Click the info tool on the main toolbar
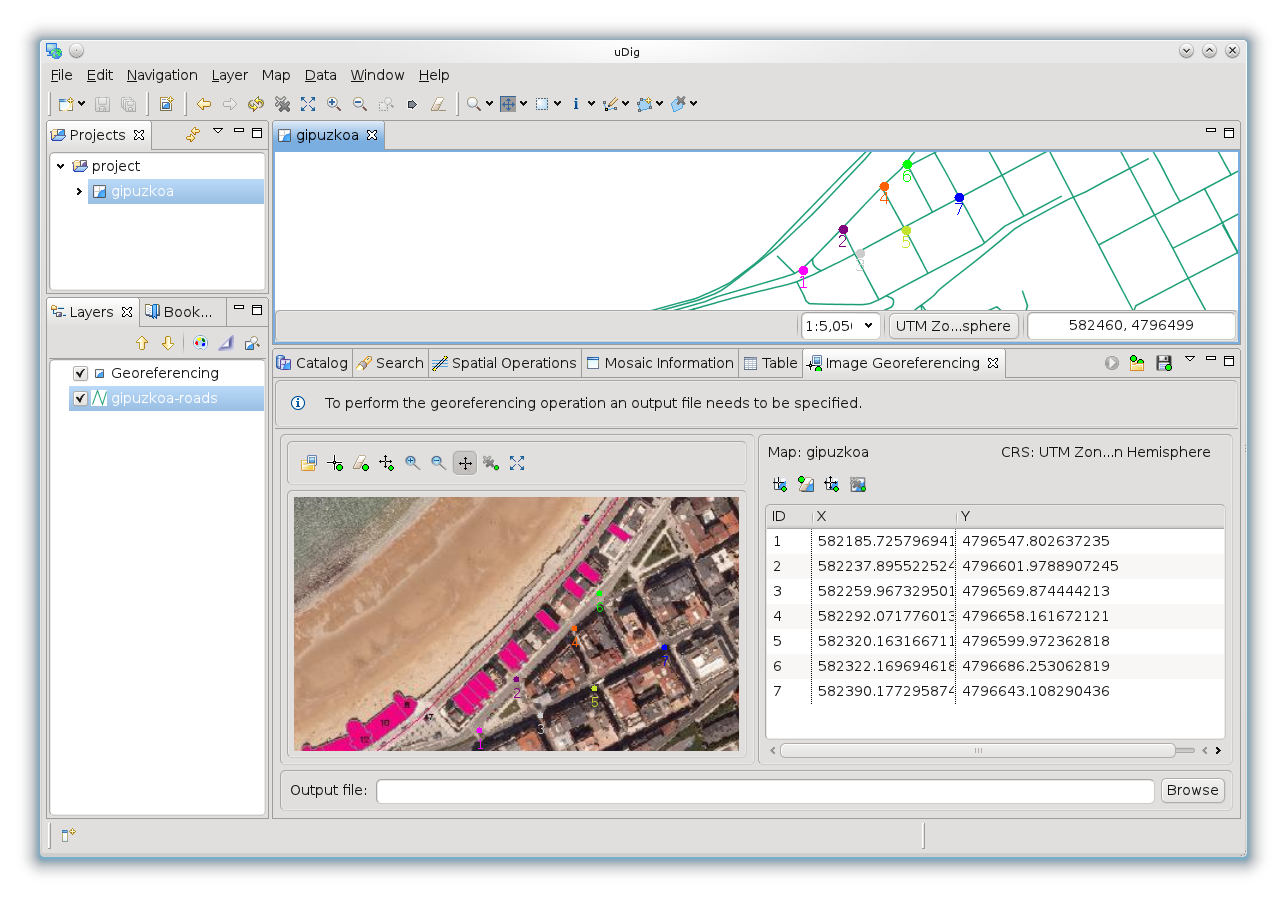Screen dimensions: 1287x897 (x=578, y=103)
